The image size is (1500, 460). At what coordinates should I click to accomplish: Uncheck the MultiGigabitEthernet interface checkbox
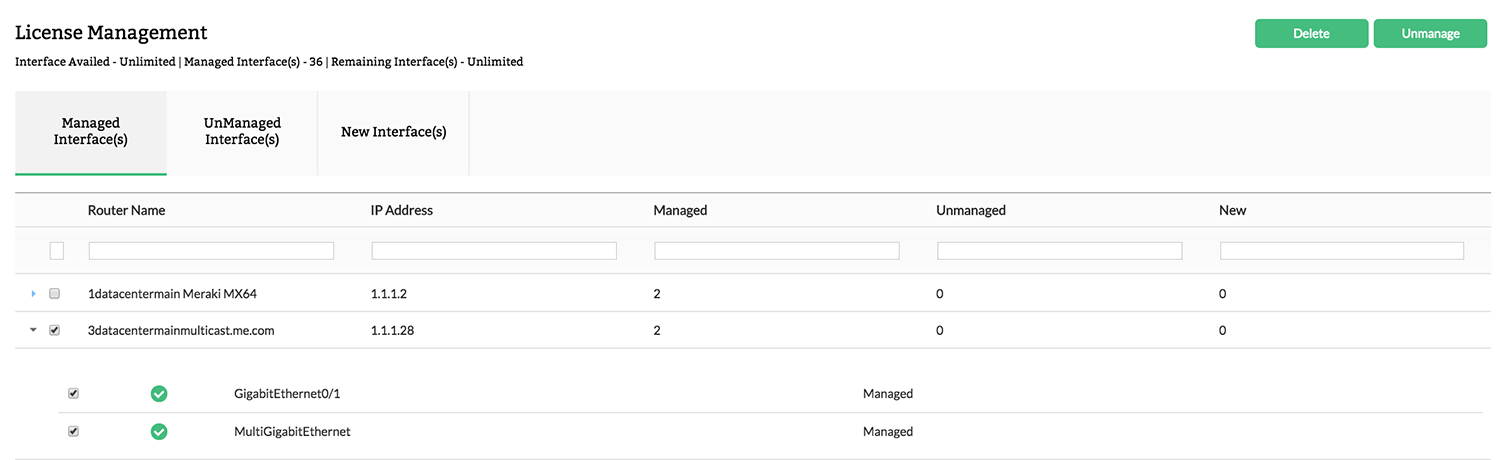coord(73,432)
